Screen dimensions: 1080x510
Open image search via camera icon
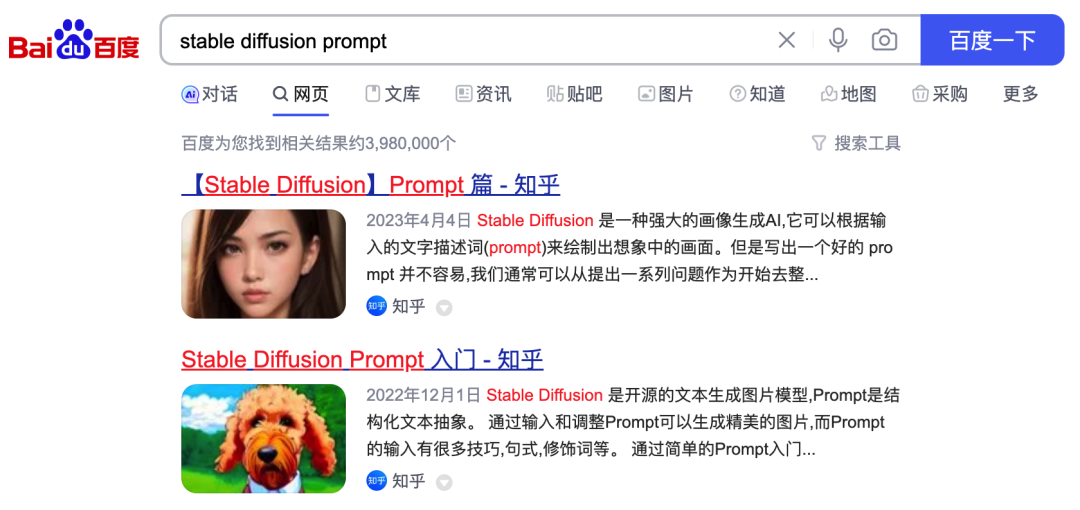pos(884,41)
